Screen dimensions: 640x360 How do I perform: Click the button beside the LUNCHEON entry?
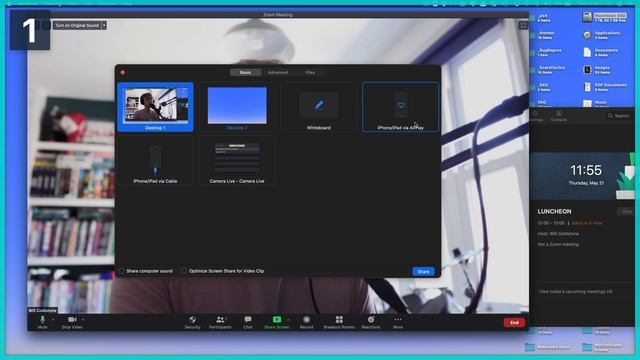[x=627, y=211]
